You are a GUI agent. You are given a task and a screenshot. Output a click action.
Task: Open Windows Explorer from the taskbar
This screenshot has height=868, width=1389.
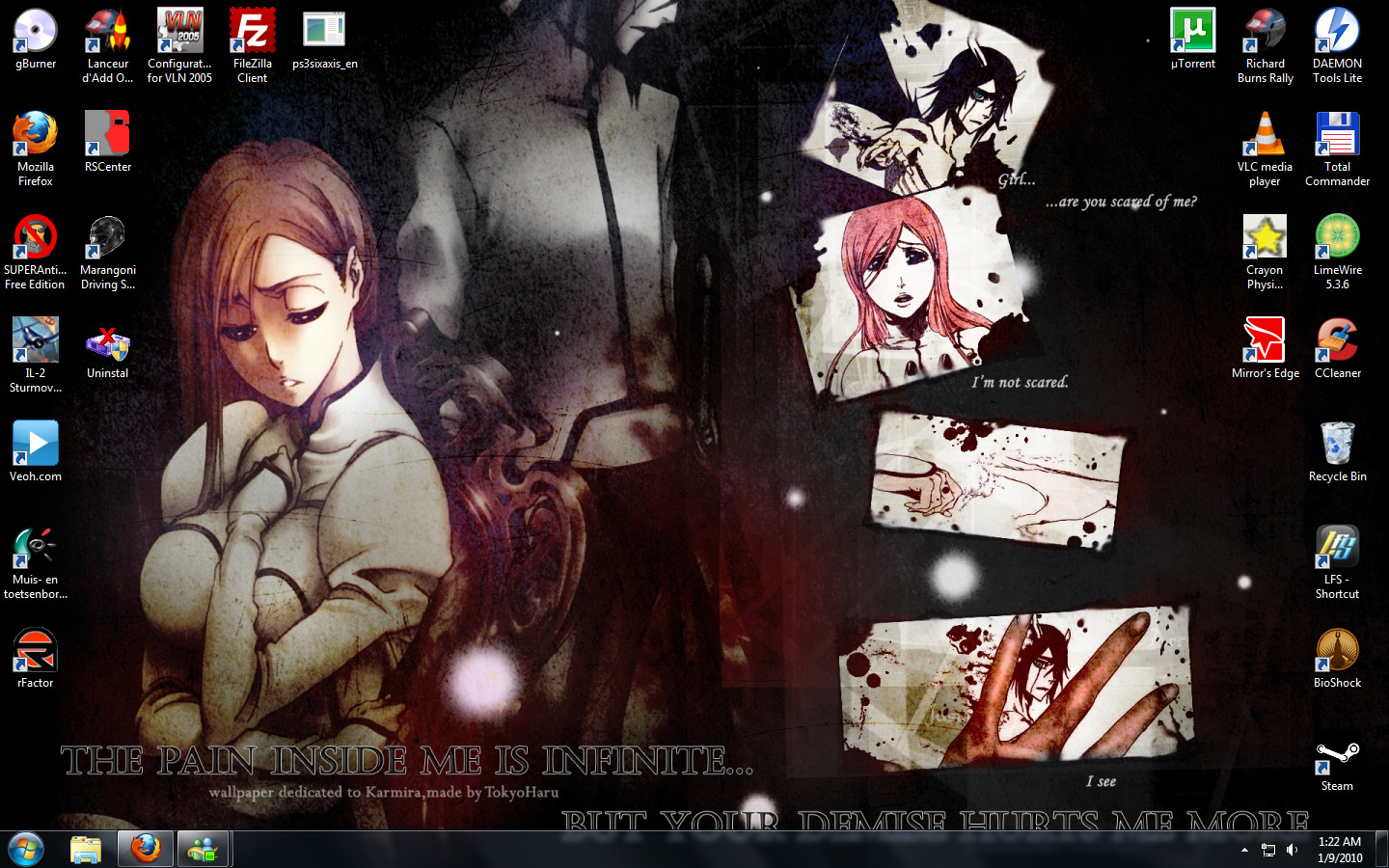pos(87,849)
